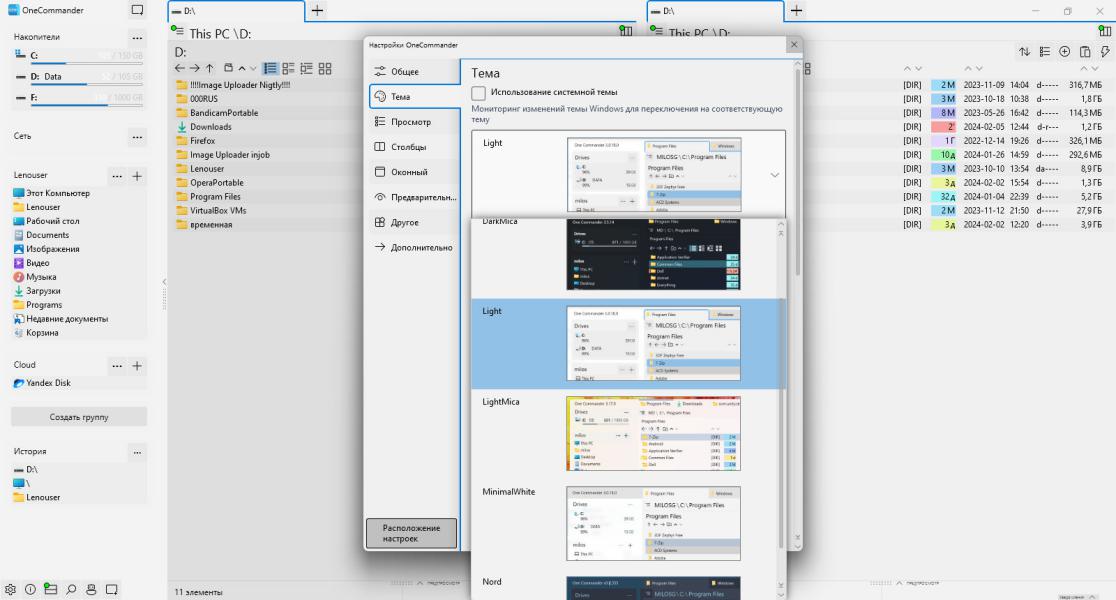The height and width of the screenshot is (600, 1116).
Task: Enable Использование системной темы checkbox
Action: coord(478,93)
